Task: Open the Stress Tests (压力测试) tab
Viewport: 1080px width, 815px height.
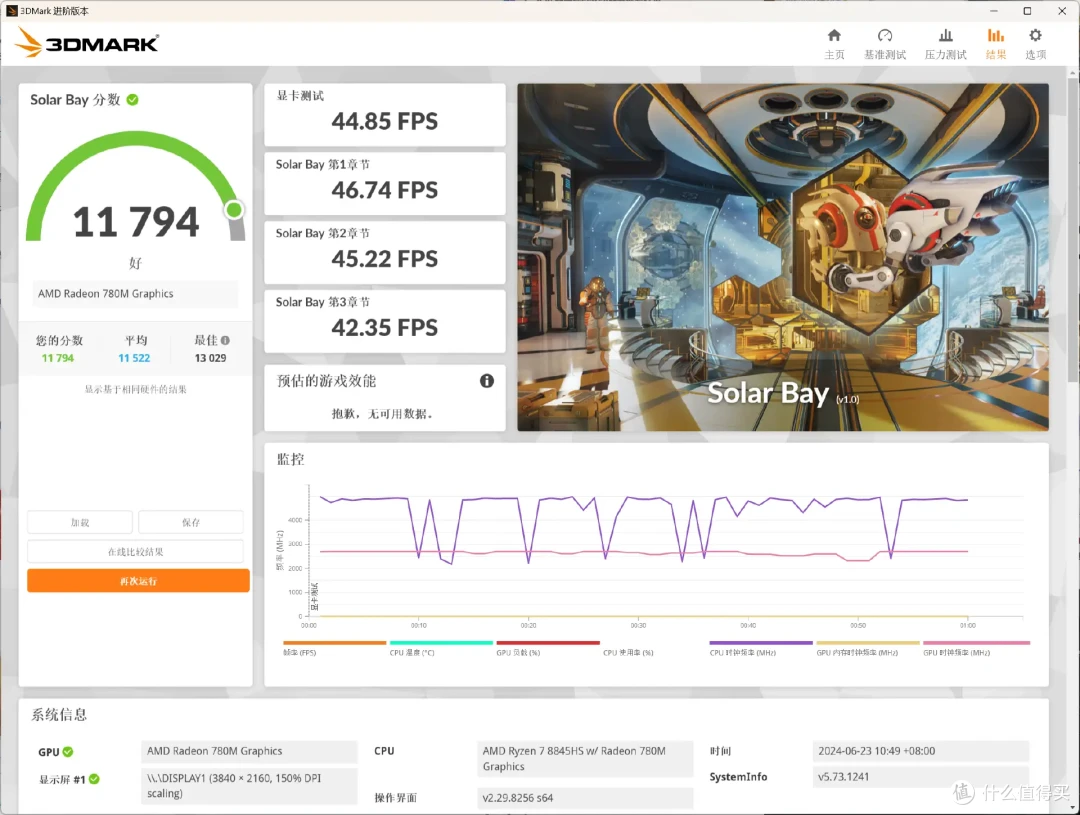Action: click(946, 44)
